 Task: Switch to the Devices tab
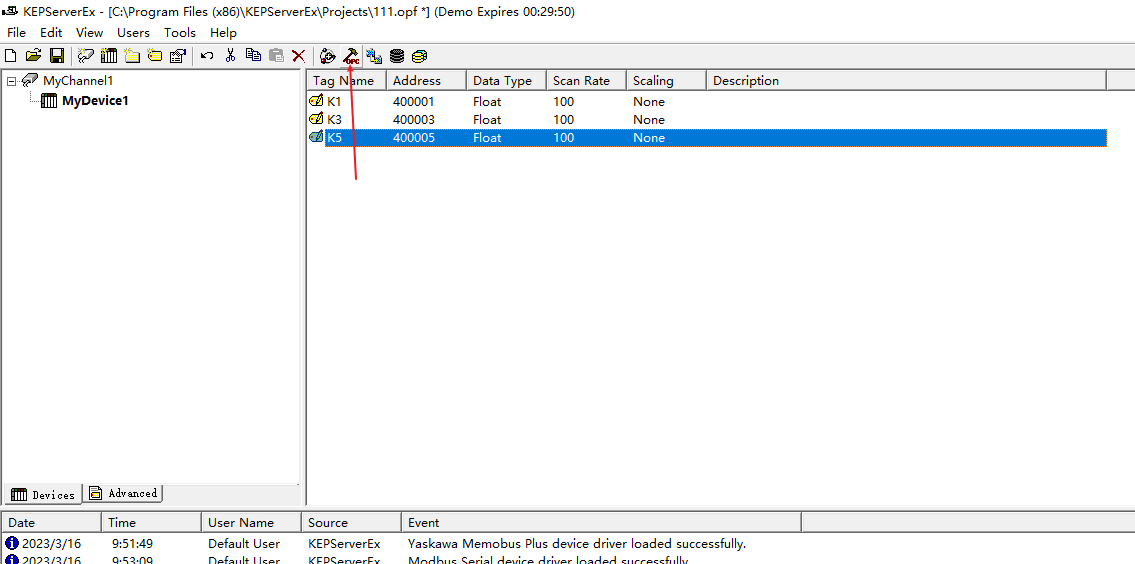click(43, 494)
